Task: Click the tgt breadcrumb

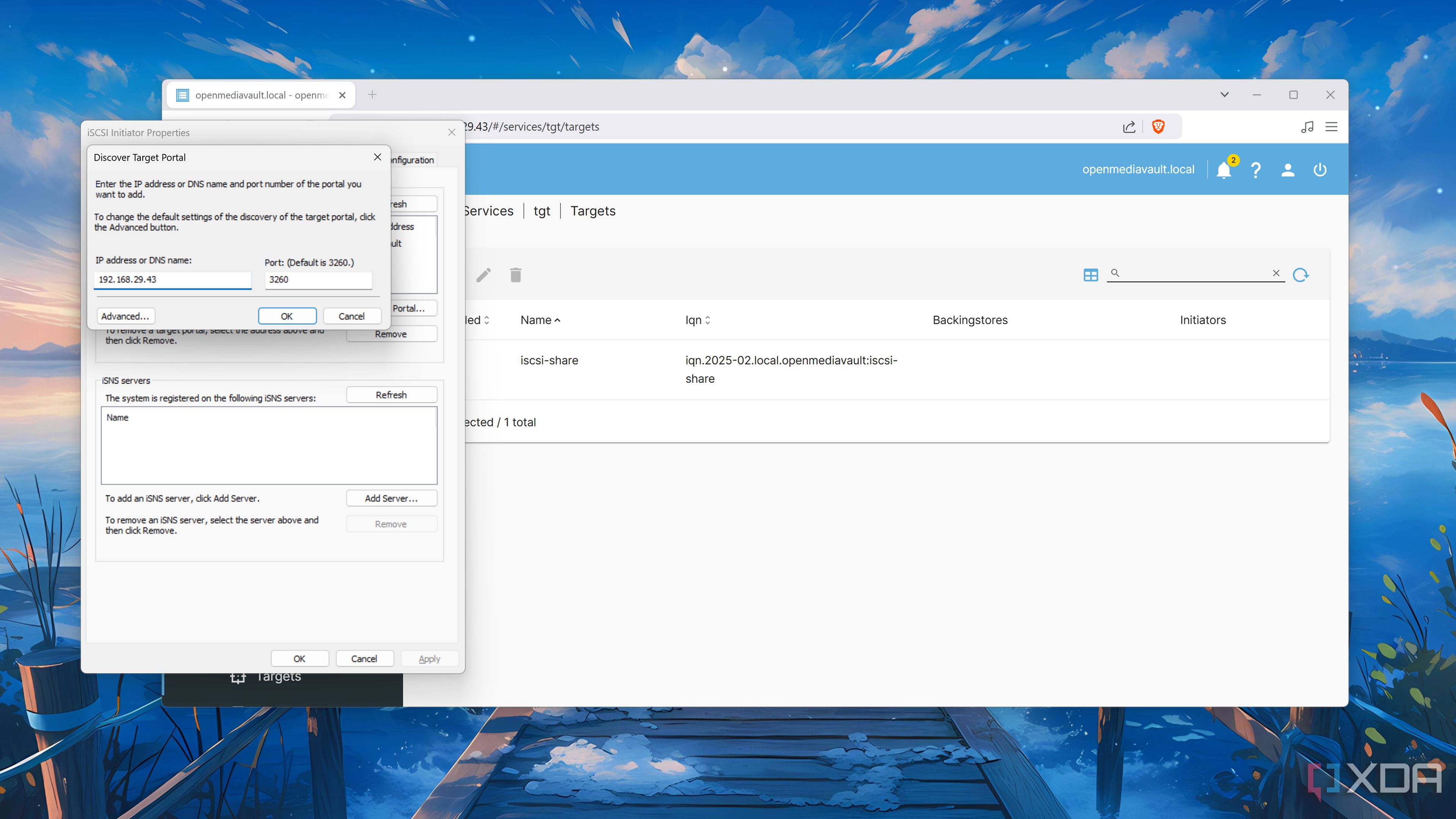Action: [x=541, y=211]
